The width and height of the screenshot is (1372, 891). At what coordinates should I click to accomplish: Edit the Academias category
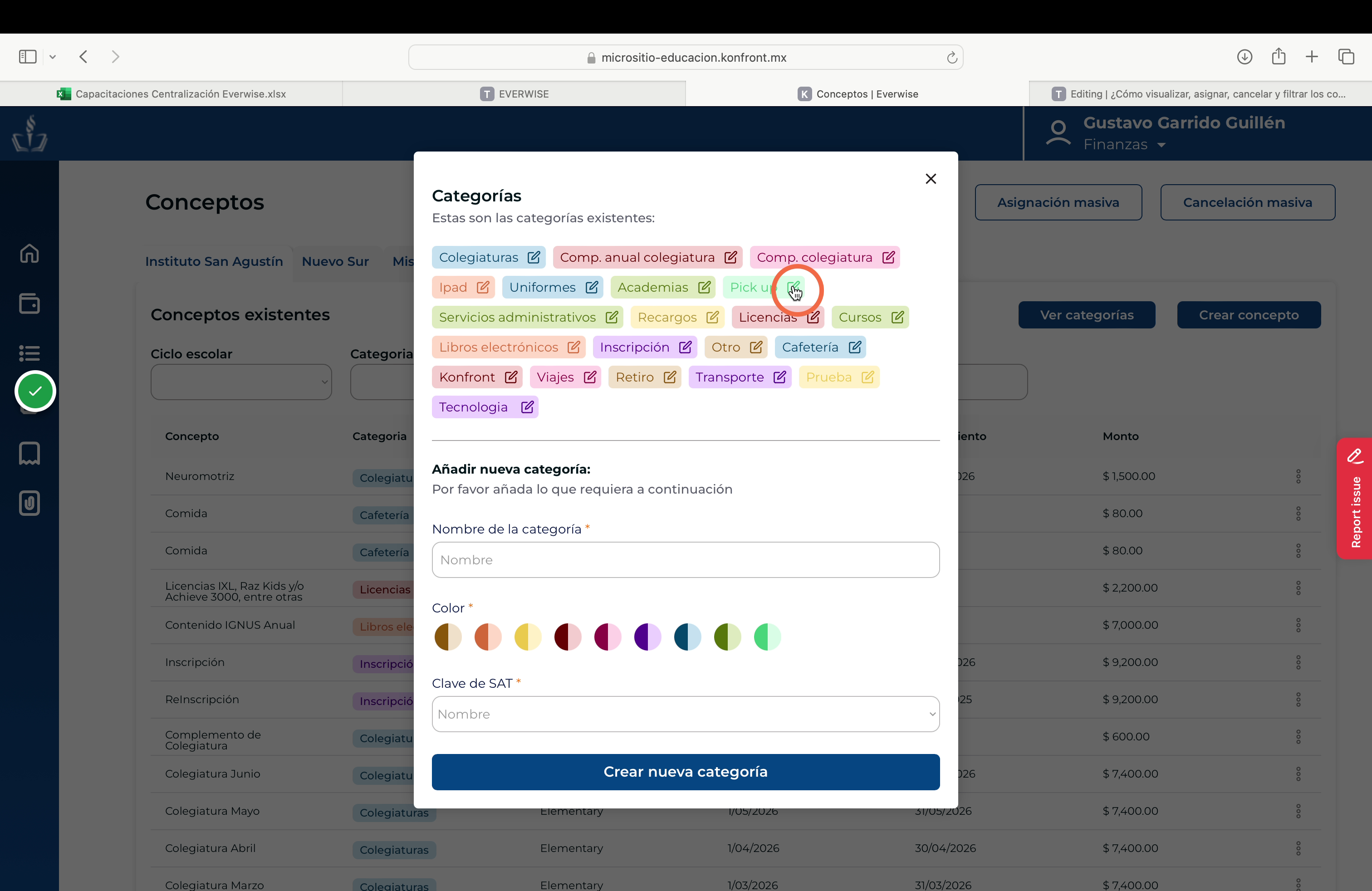[x=704, y=287]
